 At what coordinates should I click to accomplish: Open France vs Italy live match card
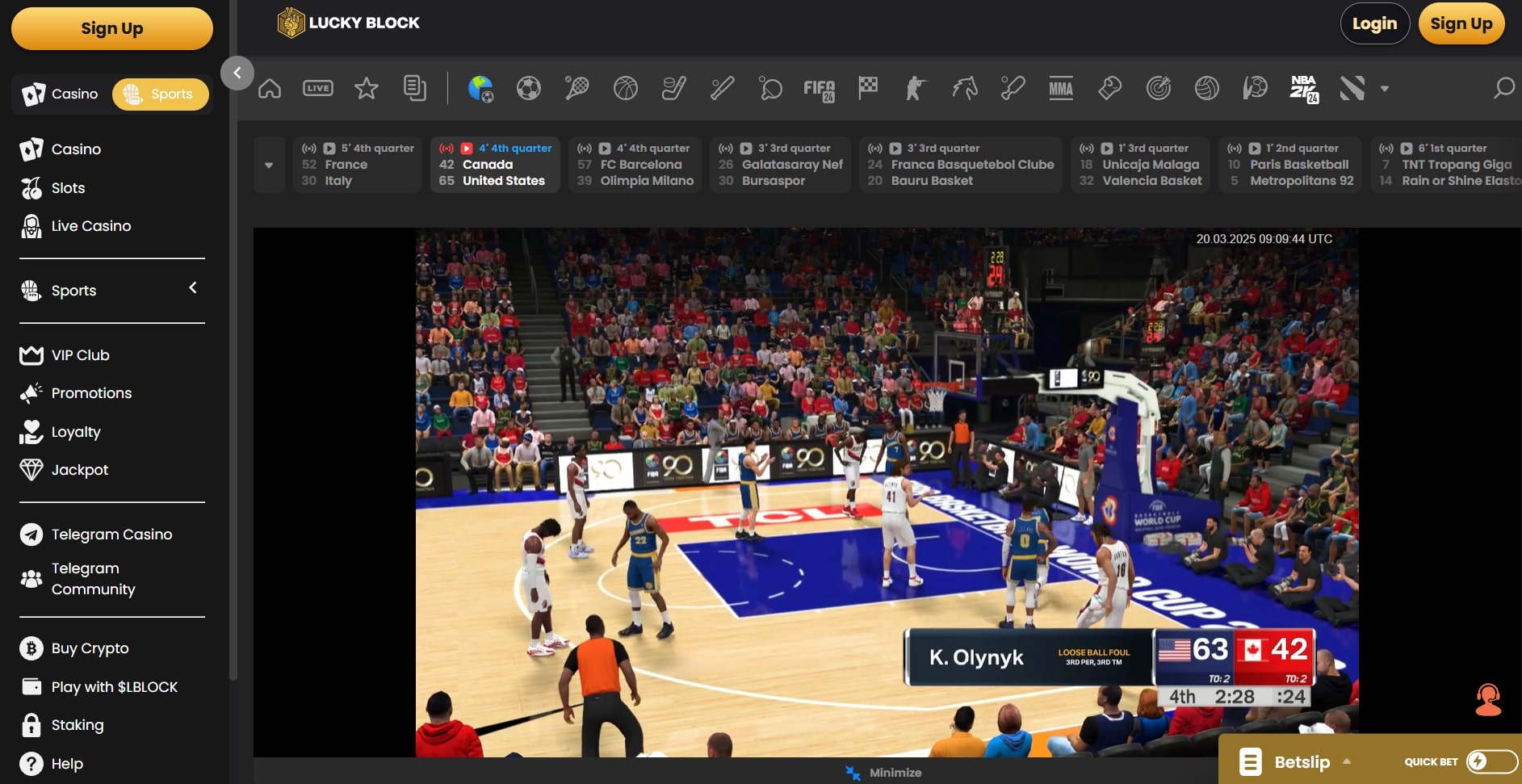point(357,165)
